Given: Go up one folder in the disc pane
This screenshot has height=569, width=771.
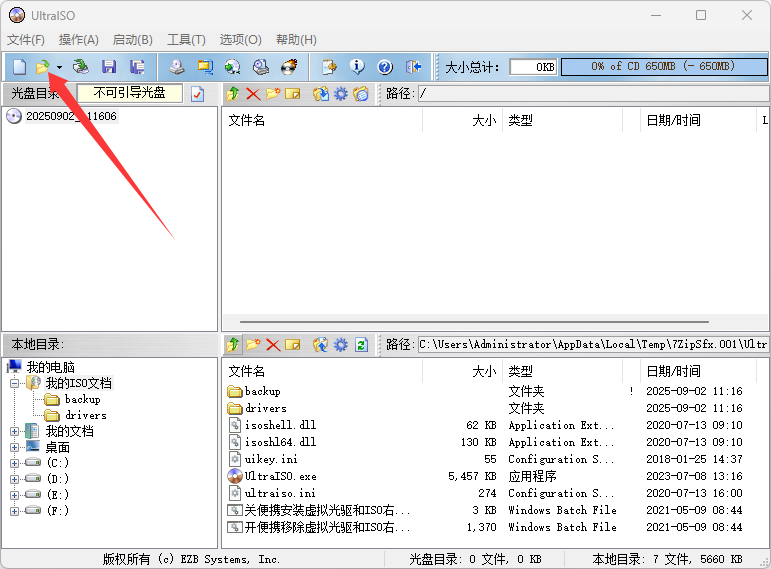Looking at the screenshot, I should [233, 93].
